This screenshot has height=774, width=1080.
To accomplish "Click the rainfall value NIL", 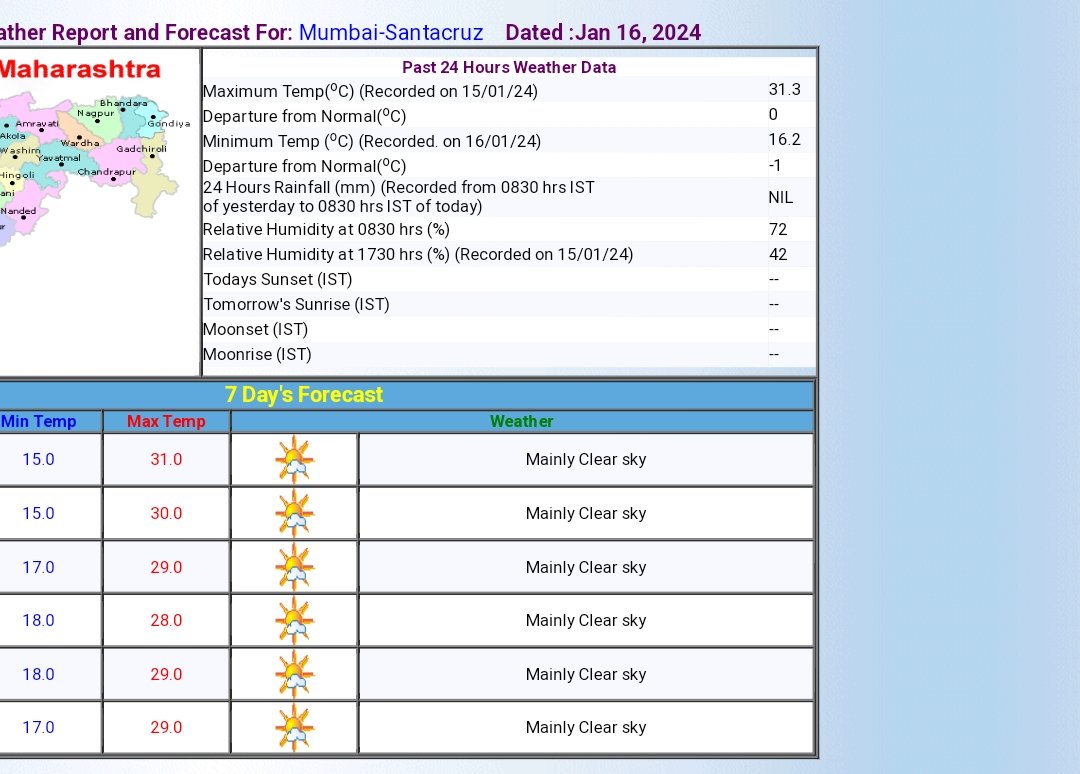I will 780,198.
